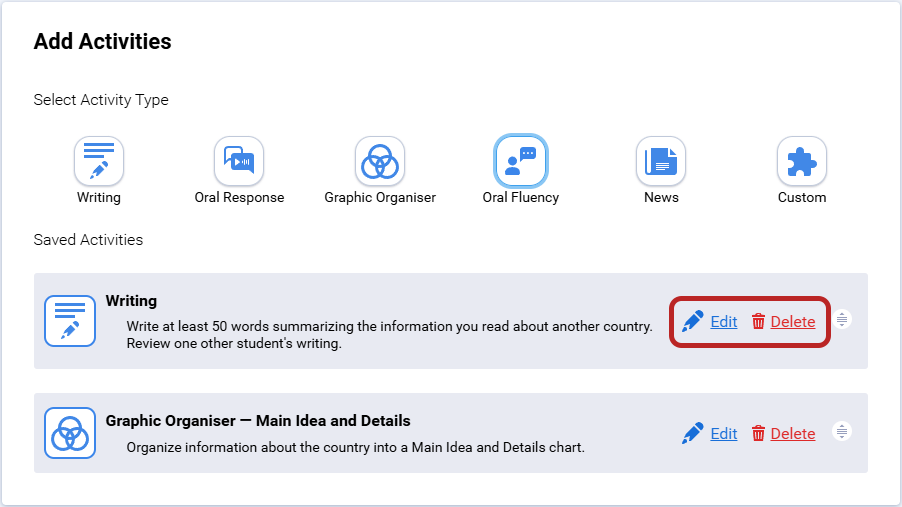Click the saved Writing activity's icon
902x507 pixels.
click(70, 321)
